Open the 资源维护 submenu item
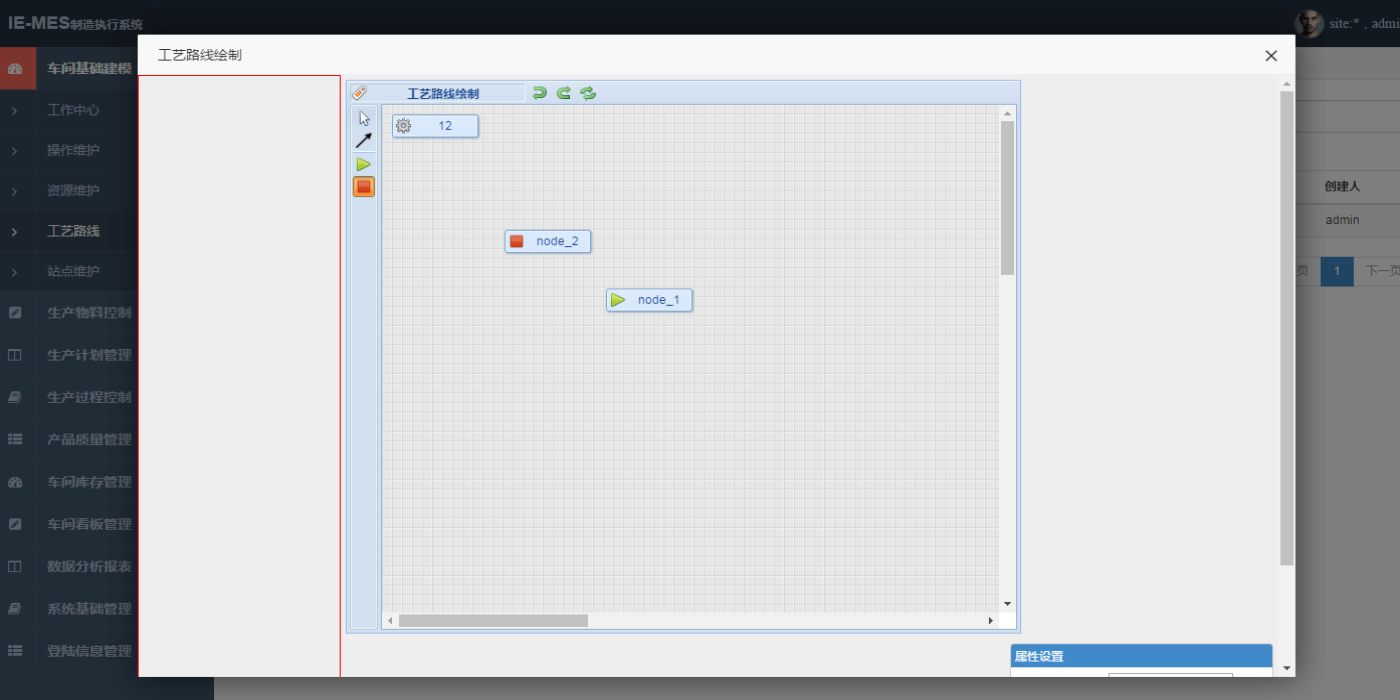Image resolution: width=1400 pixels, height=700 pixels. coord(73,191)
